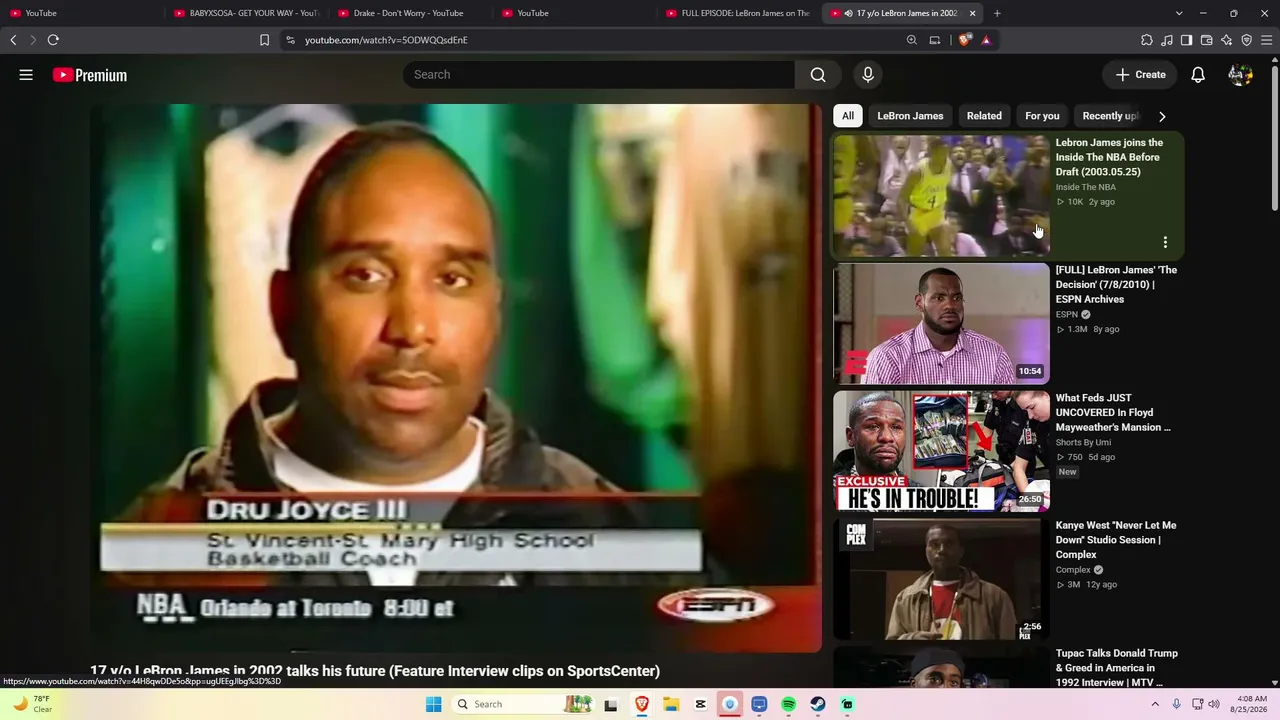This screenshot has width=1280, height=720.
Task: Open Lebron James joins Inside The NBA video title
Action: coord(1110,157)
